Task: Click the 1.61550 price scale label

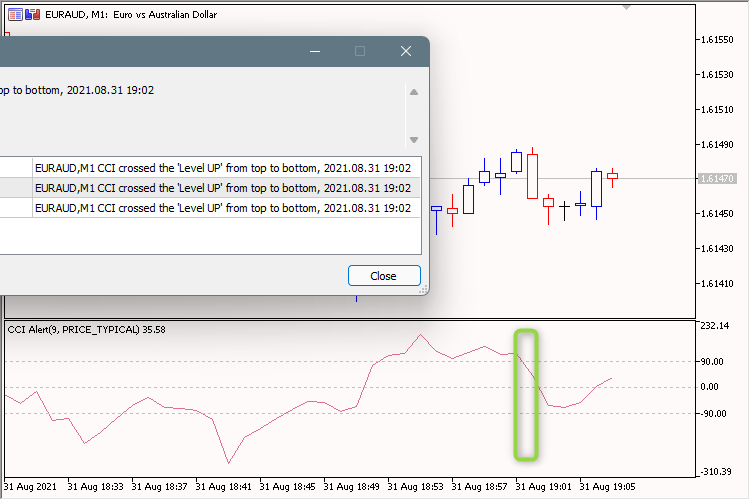Action: coord(717,40)
